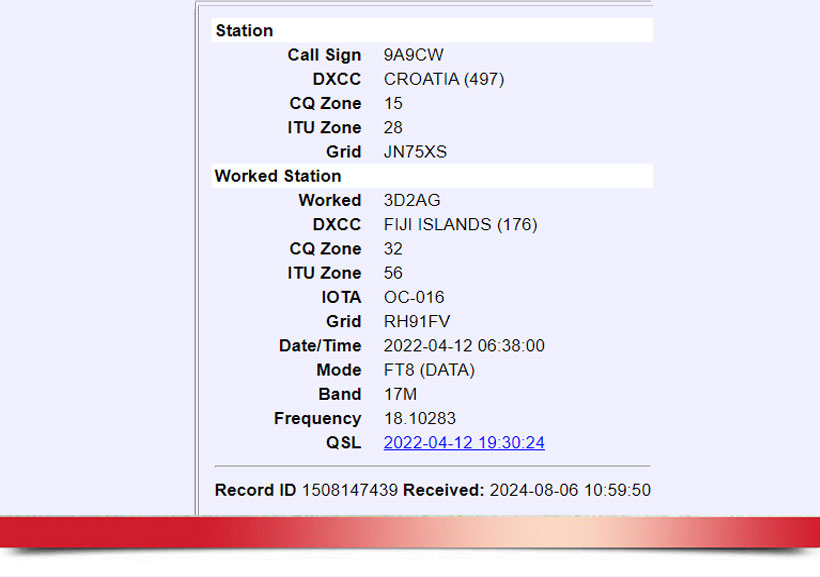Click the CROATIA (497) DXCC value

pos(443,79)
